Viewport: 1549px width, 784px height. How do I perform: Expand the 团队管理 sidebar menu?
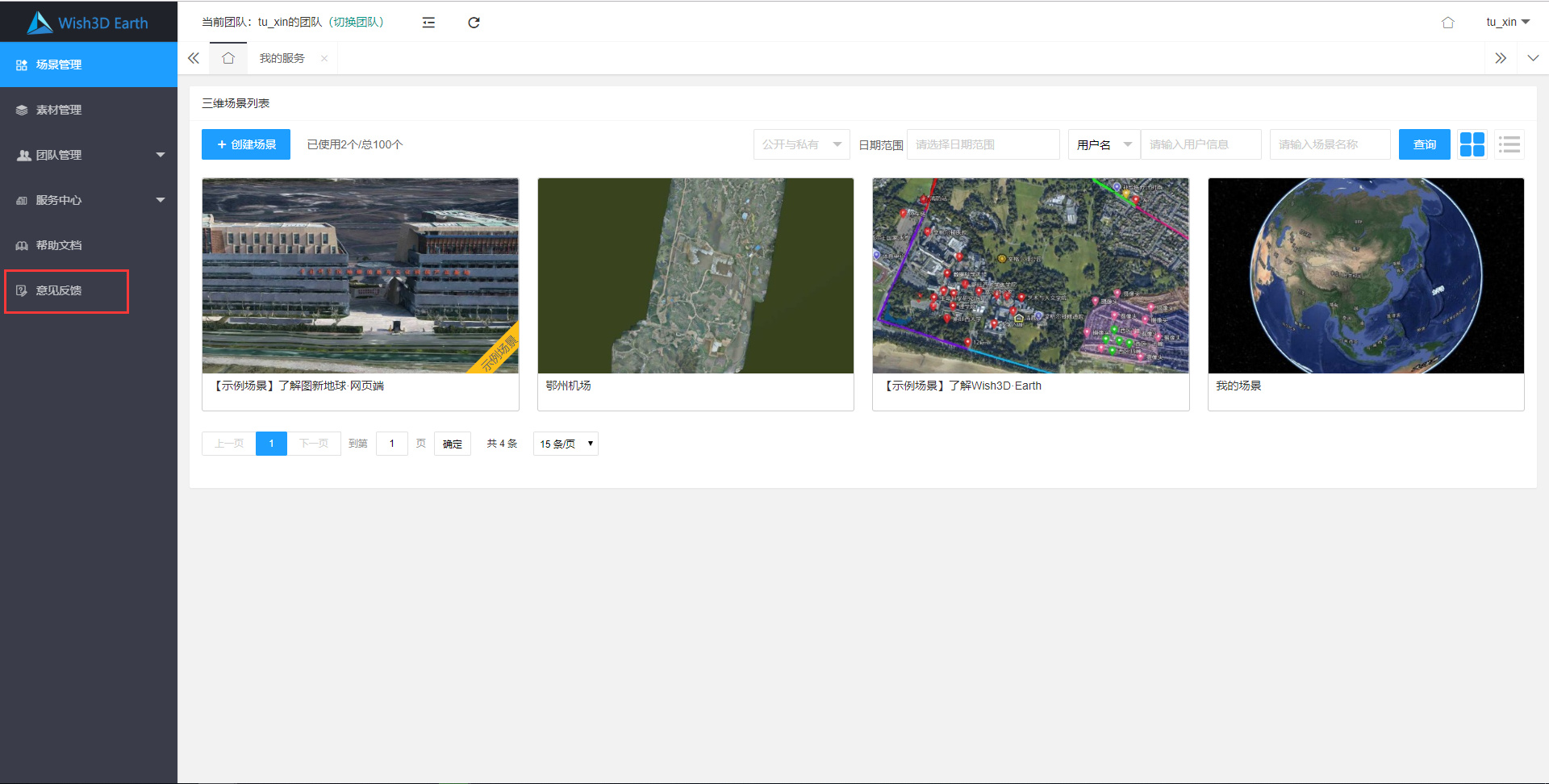(89, 155)
